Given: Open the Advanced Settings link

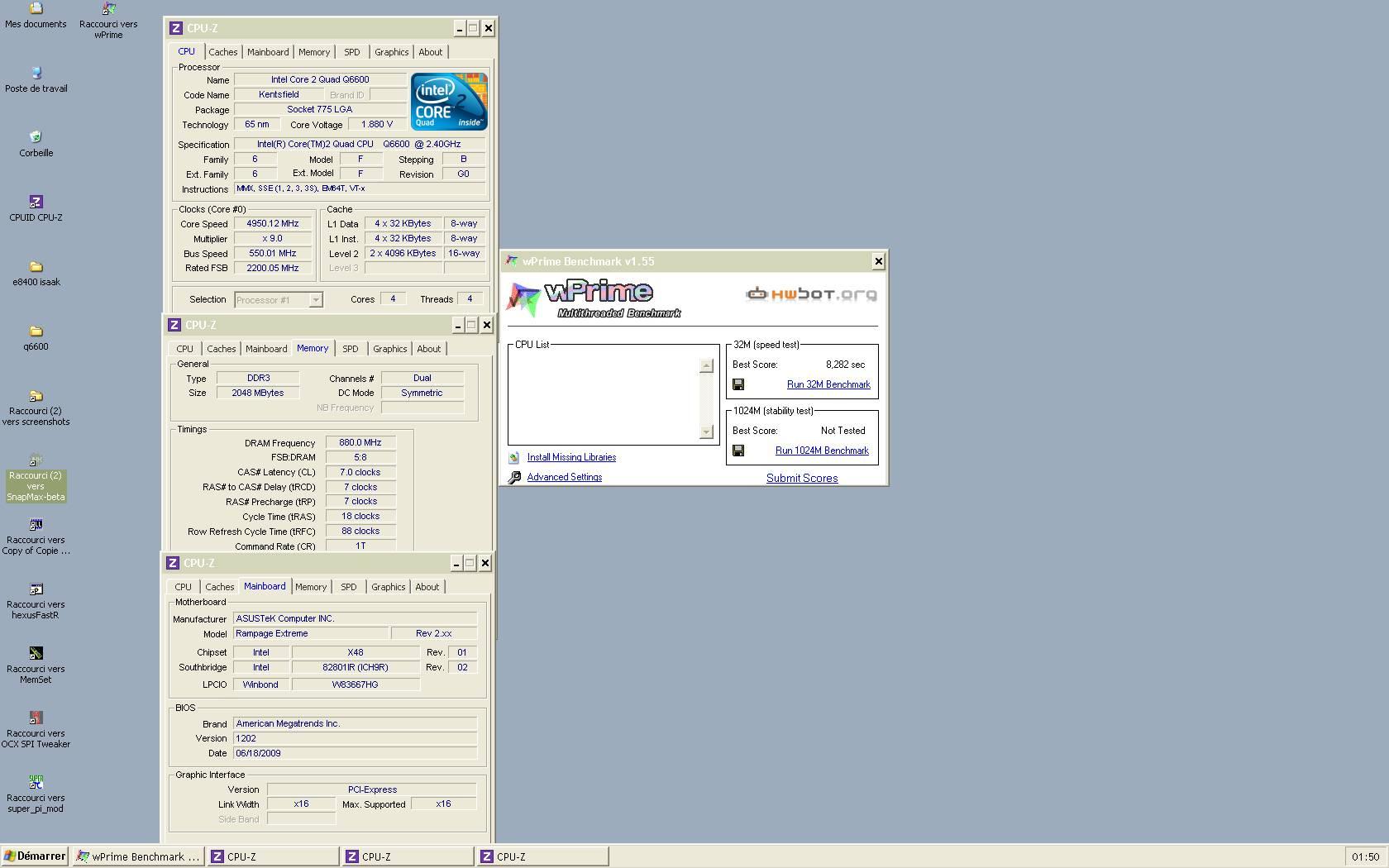Looking at the screenshot, I should [x=564, y=477].
